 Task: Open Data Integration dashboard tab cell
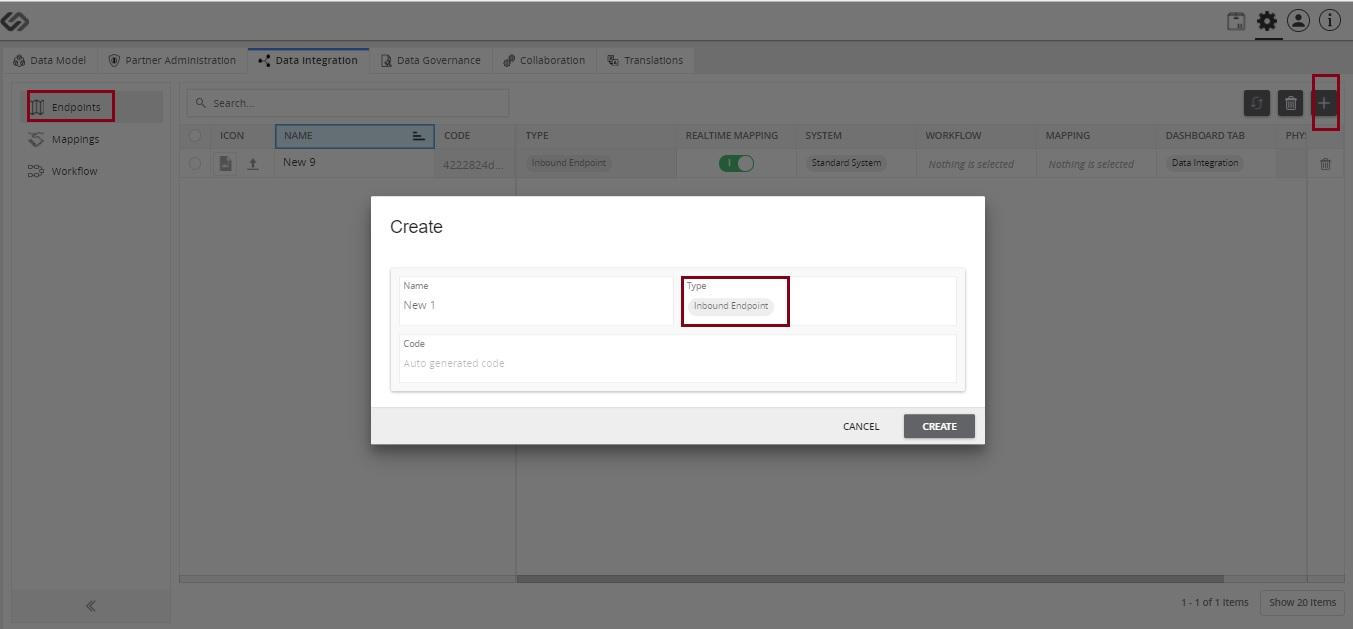coord(1205,163)
